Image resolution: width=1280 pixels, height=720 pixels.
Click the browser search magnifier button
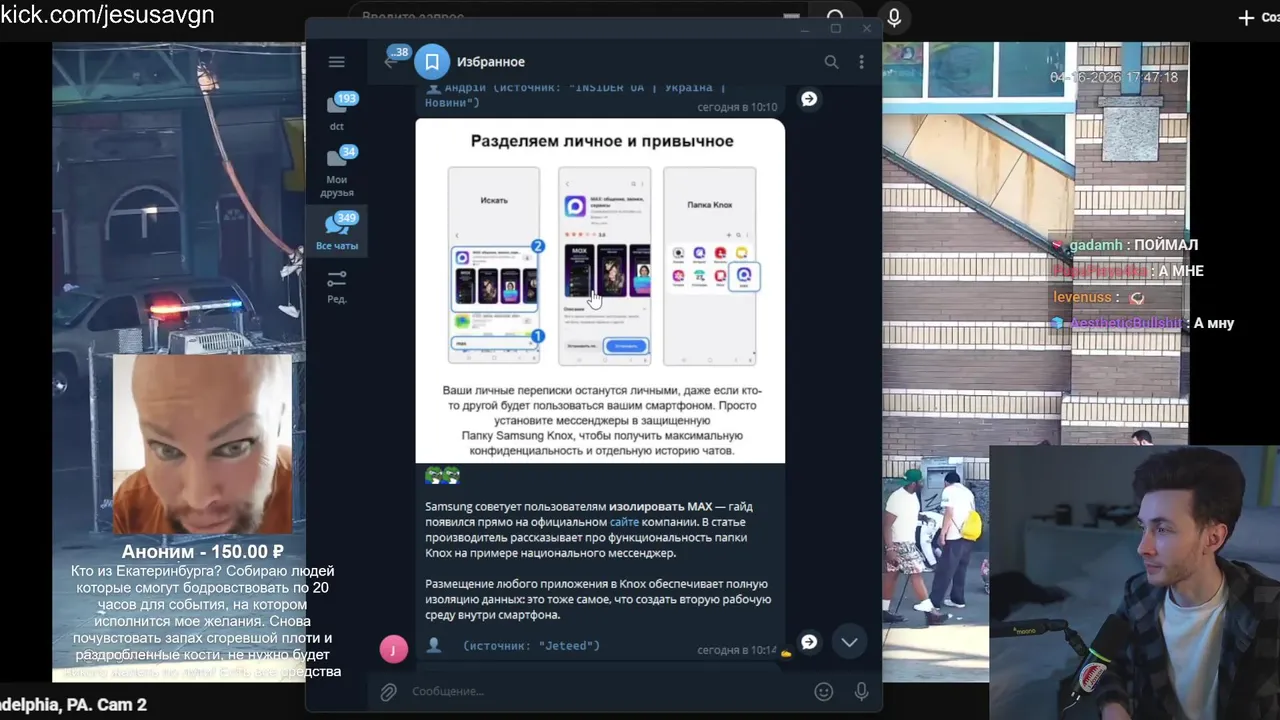835,17
